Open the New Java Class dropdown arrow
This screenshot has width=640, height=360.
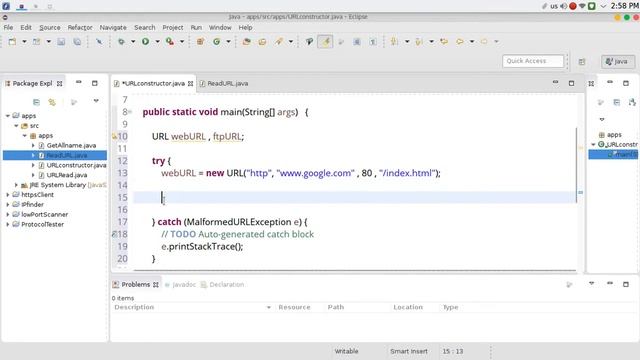229,42
